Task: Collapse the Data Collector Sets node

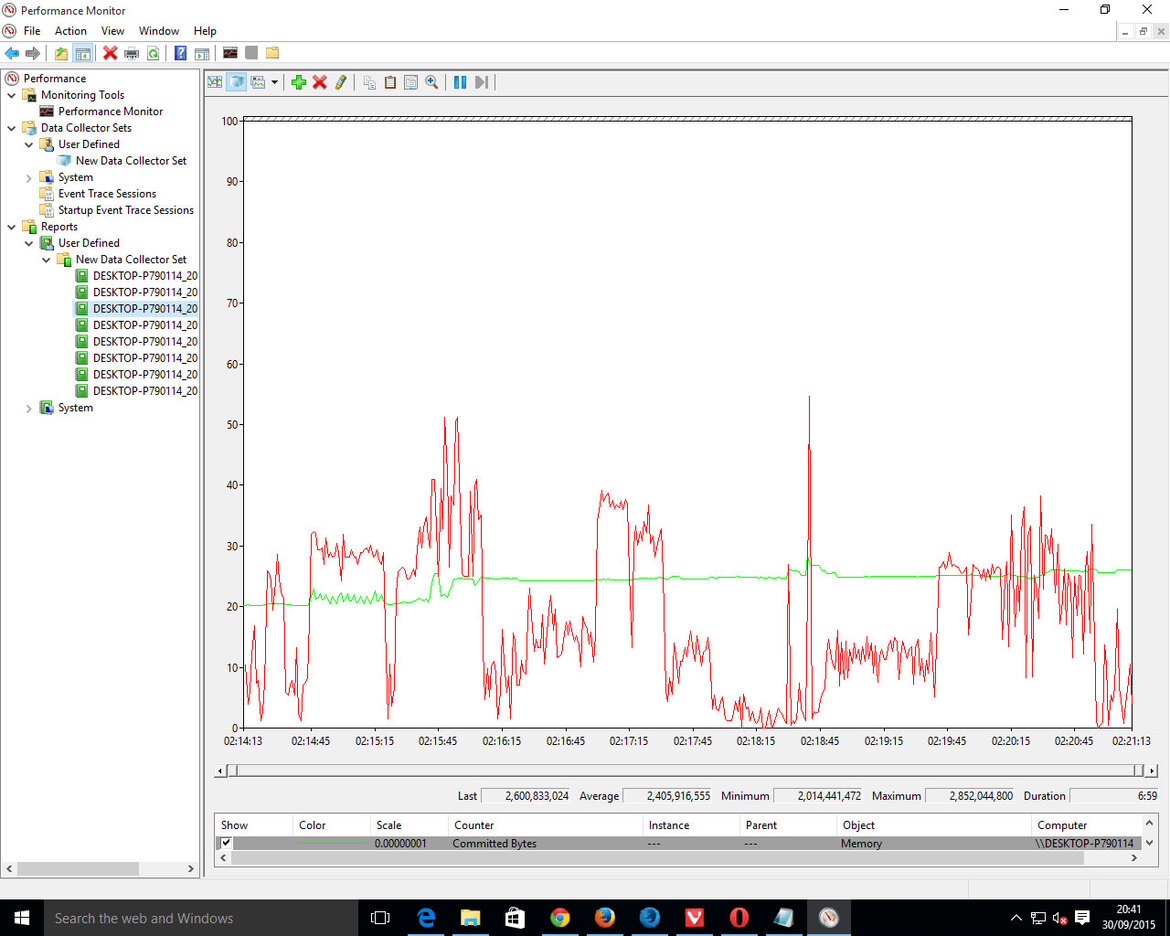Action: [11, 128]
